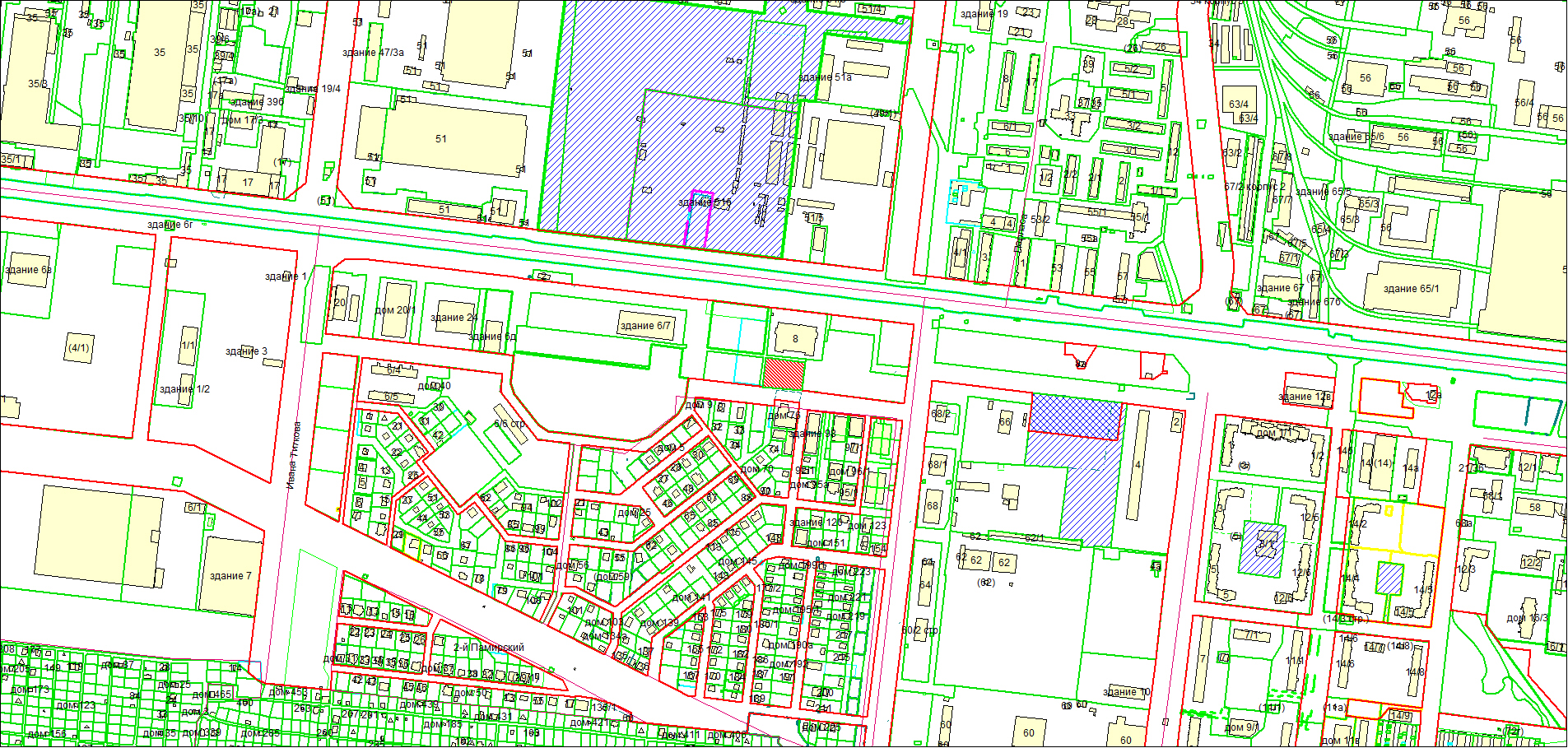Select the здание 6в label
The height and width of the screenshot is (748, 1568).
point(28,270)
